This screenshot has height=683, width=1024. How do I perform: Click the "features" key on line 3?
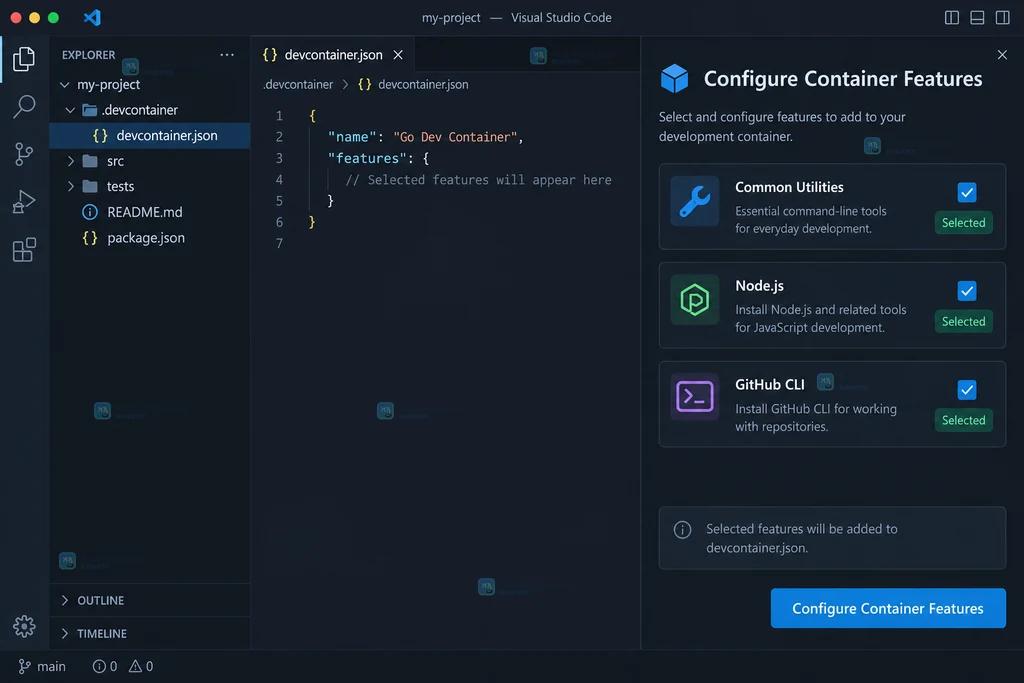[x=366, y=158]
